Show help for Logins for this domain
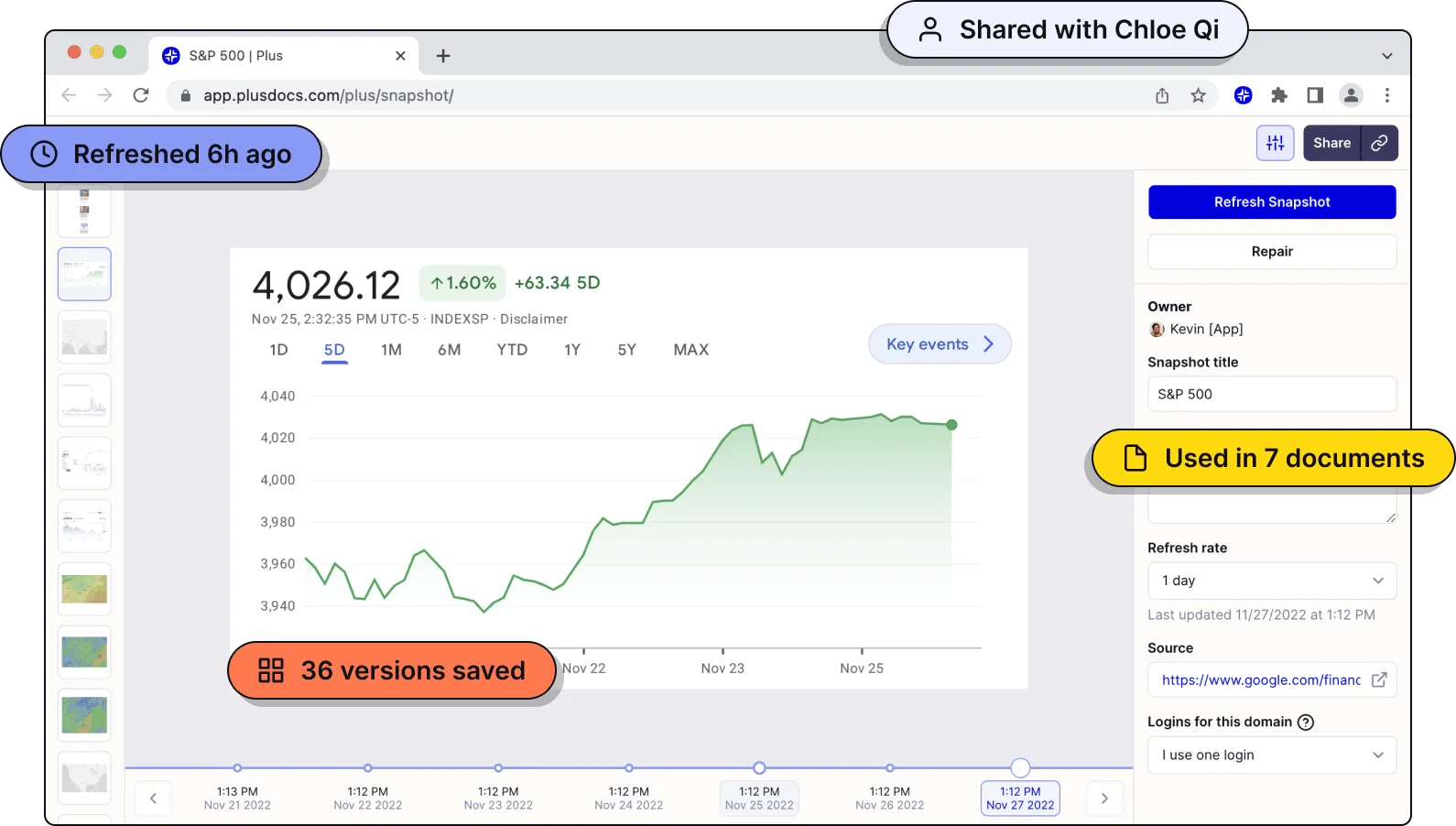1456x826 pixels. point(1306,723)
